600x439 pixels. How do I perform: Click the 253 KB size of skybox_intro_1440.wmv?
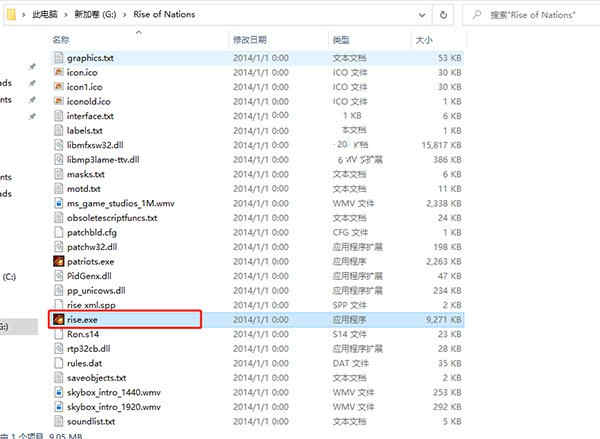447,392
